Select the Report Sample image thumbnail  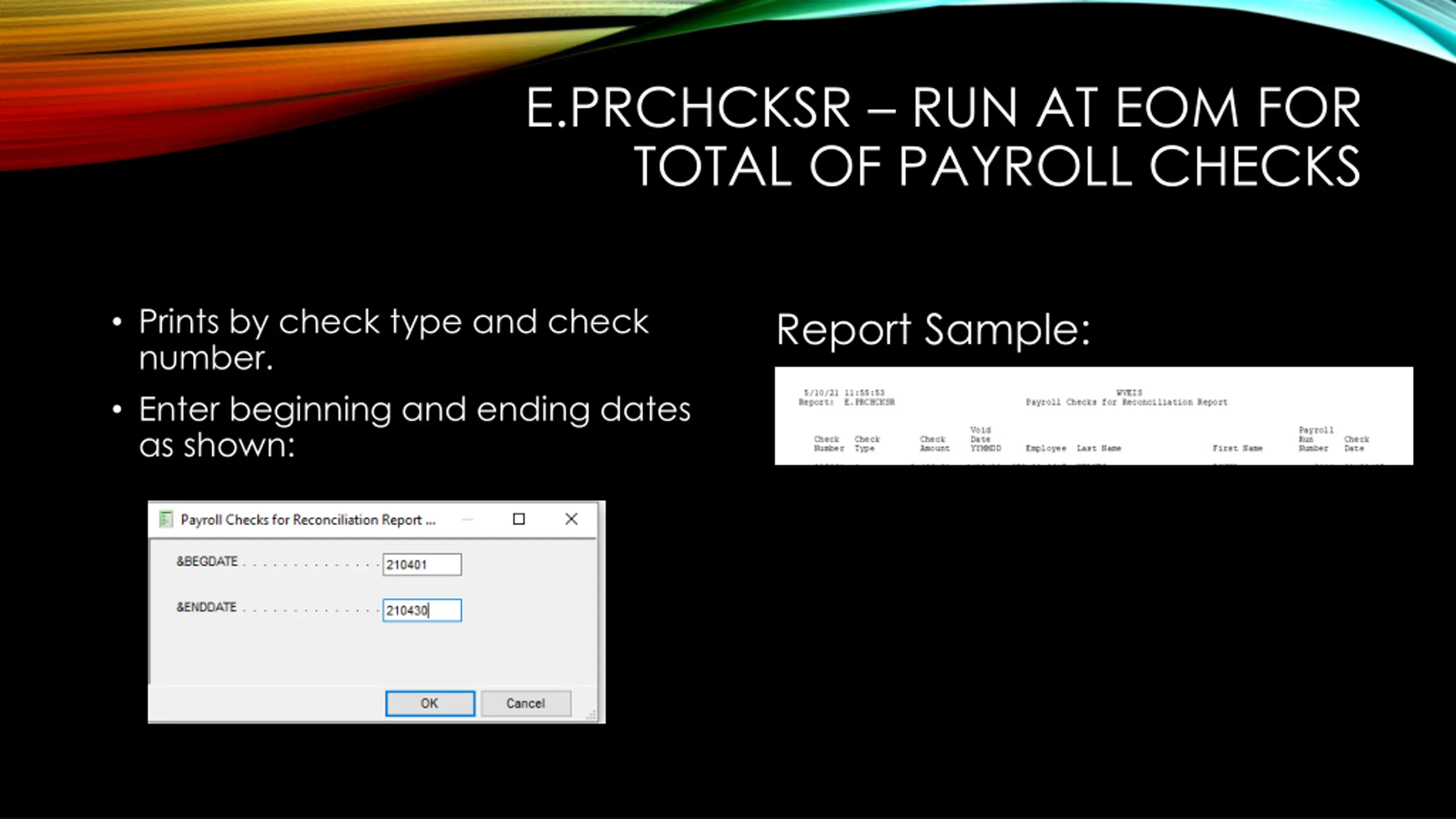tap(1093, 415)
